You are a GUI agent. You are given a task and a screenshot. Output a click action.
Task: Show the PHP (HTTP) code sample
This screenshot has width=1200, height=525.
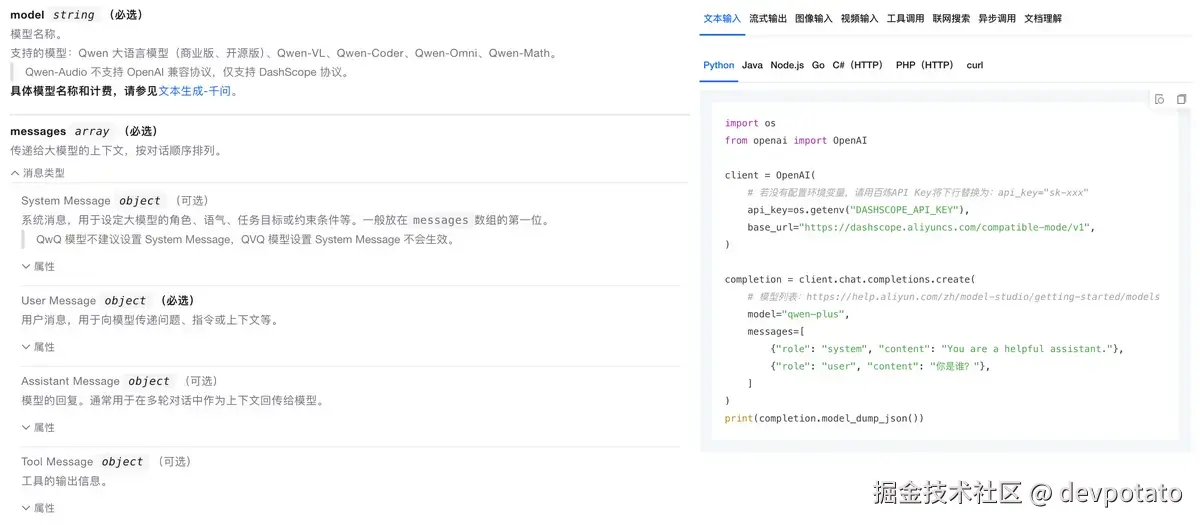click(925, 65)
